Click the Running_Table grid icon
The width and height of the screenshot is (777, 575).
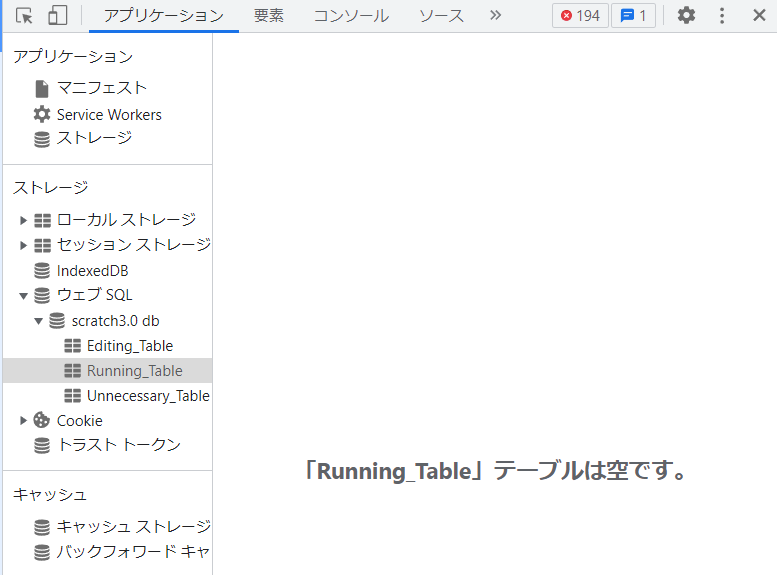[x=72, y=371]
